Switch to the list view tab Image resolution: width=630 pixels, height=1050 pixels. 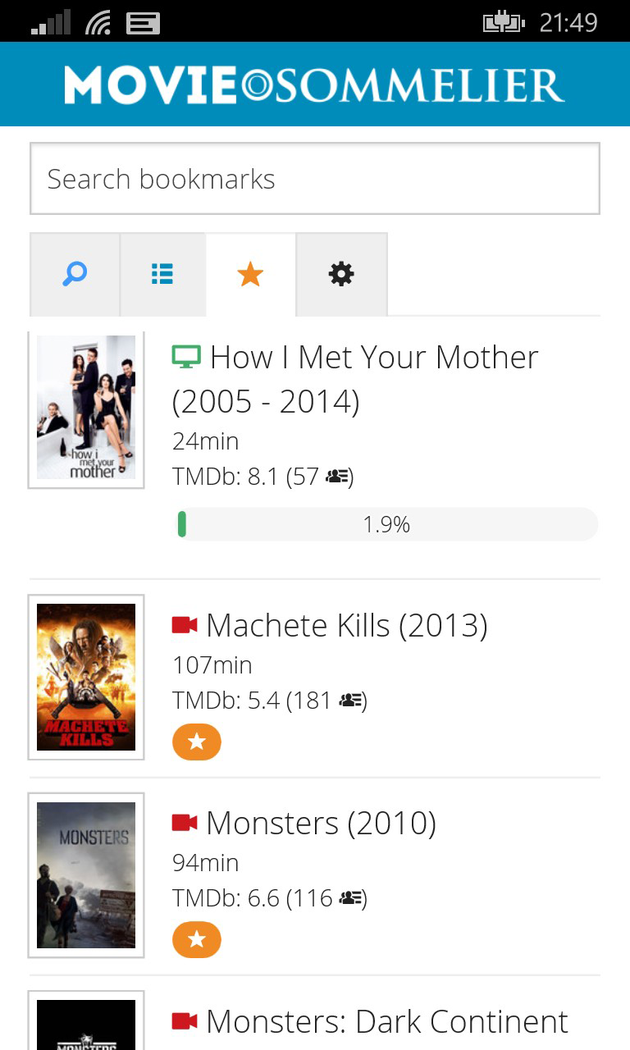(162, 274)
